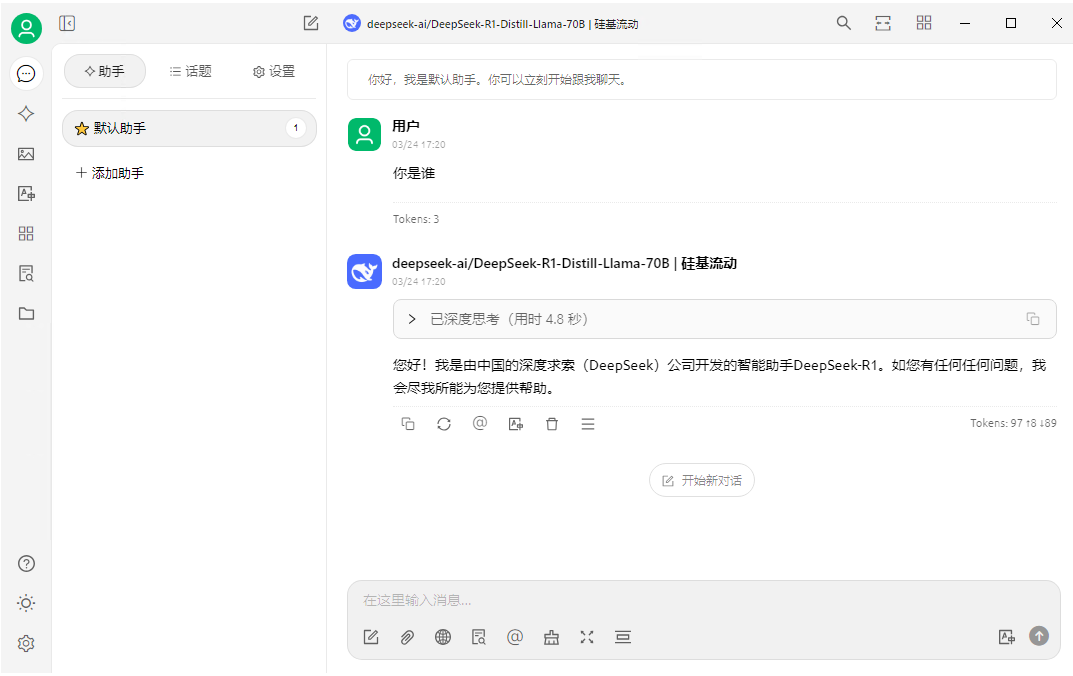Open the help question mark icon
The image size is (1073, 676).
26,564
